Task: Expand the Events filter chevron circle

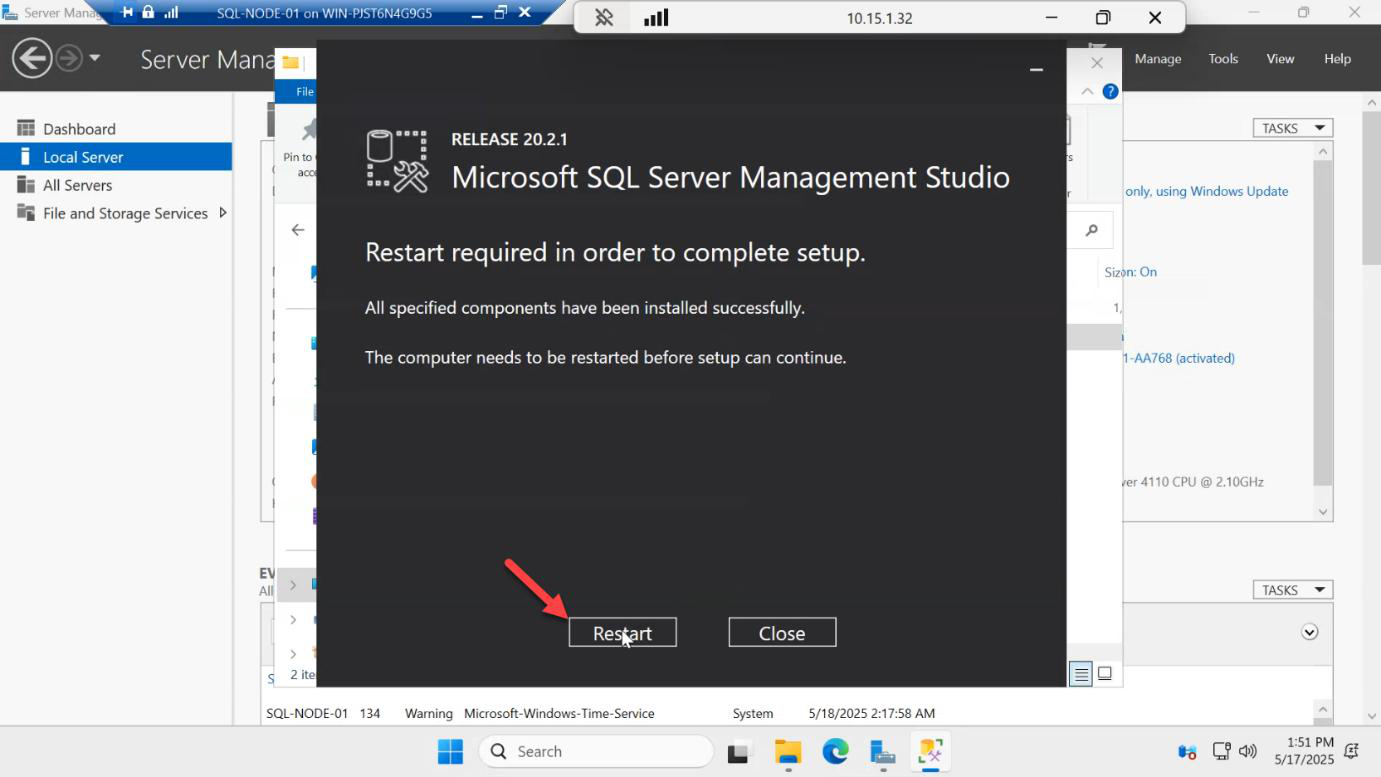Action: [x=1310, y=632]
